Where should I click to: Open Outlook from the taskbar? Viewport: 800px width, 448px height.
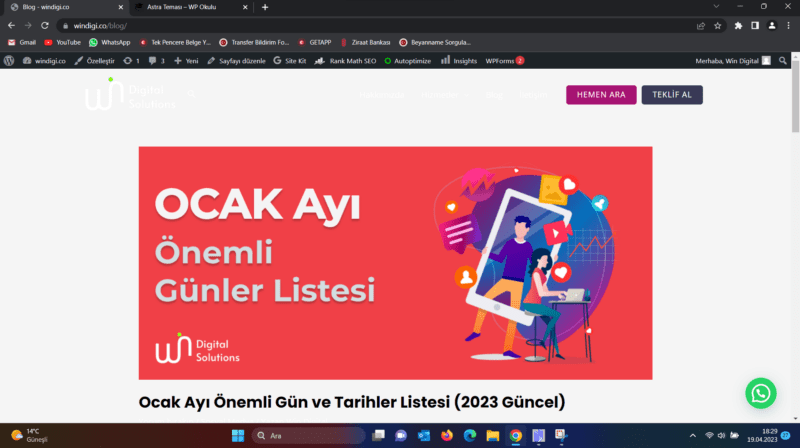pyautogui.click(x=424, y=436)
